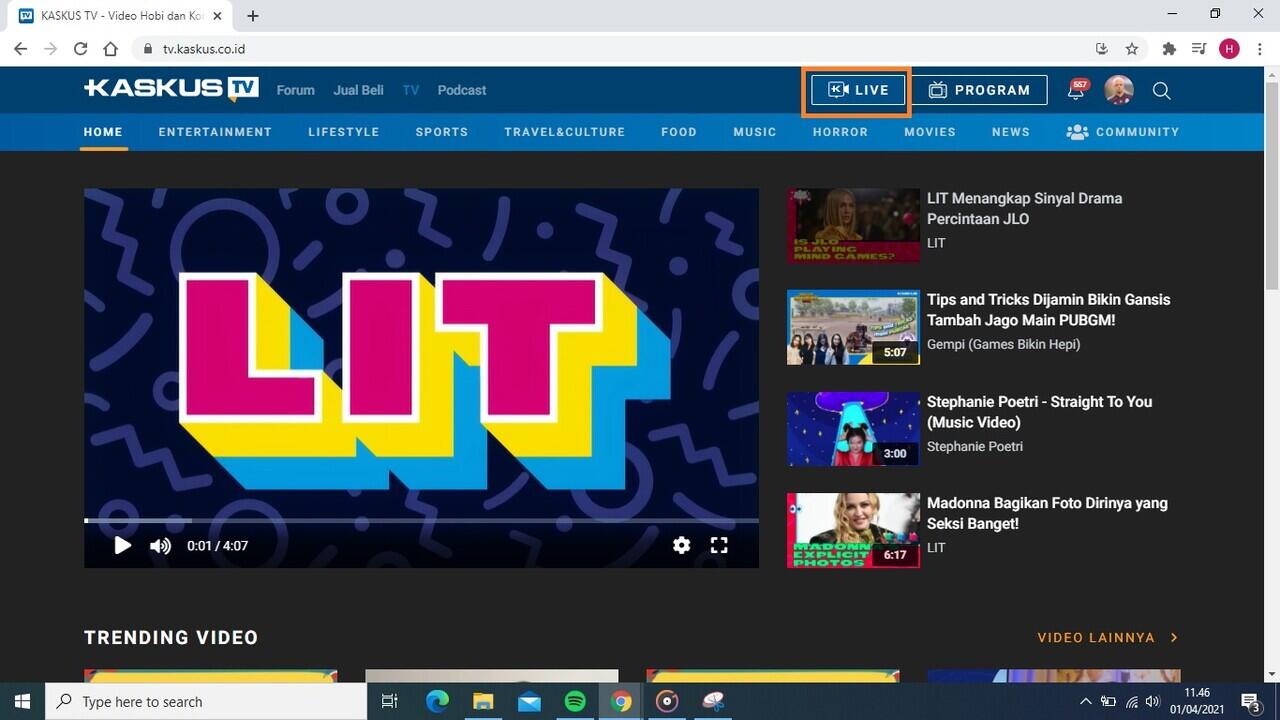The image size is (1280, 720).
Task: Switch to LIFESTYLE category tab
Action: tap(344, 132)
